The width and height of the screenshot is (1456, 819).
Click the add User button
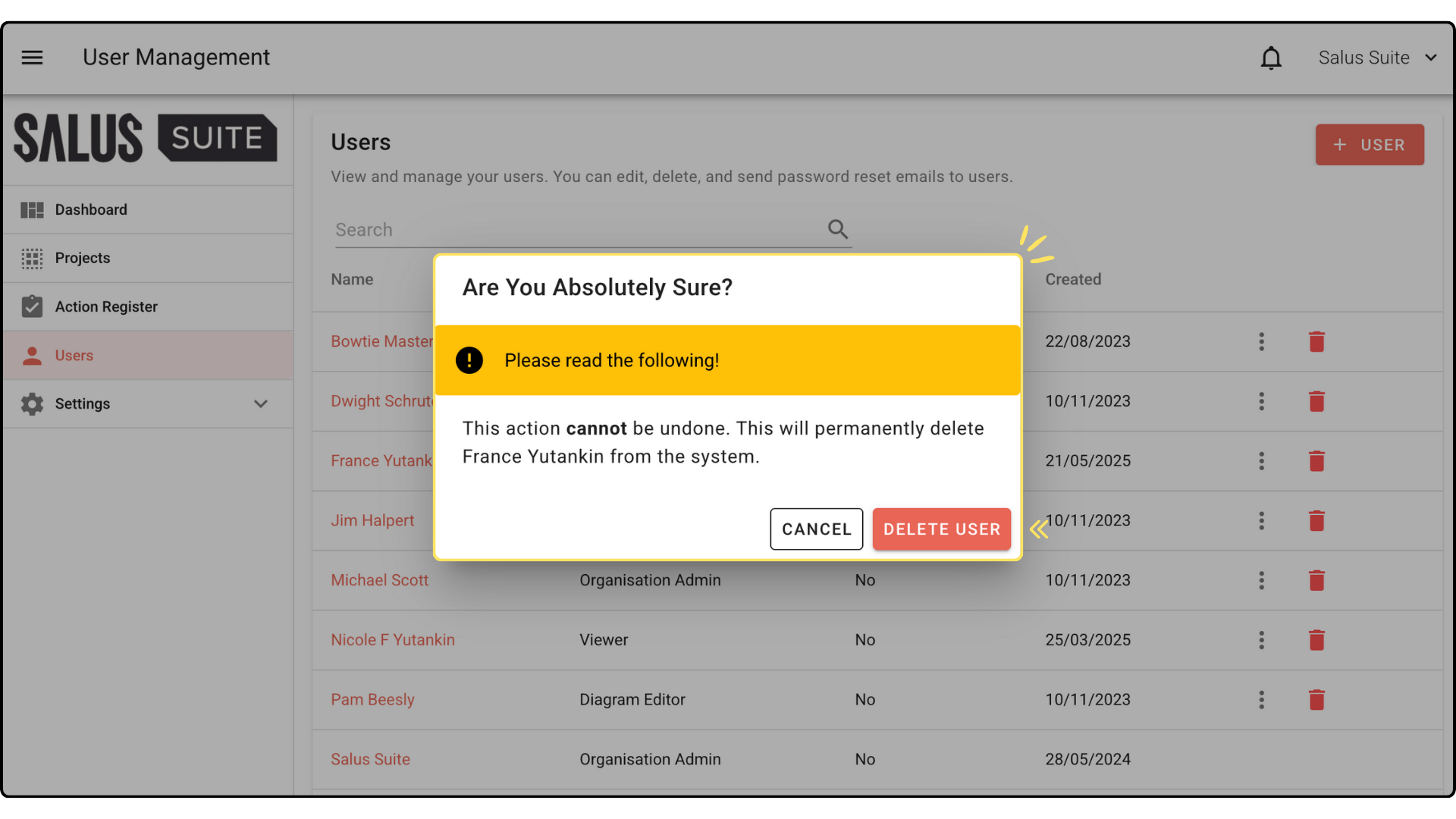point(1370,145)
